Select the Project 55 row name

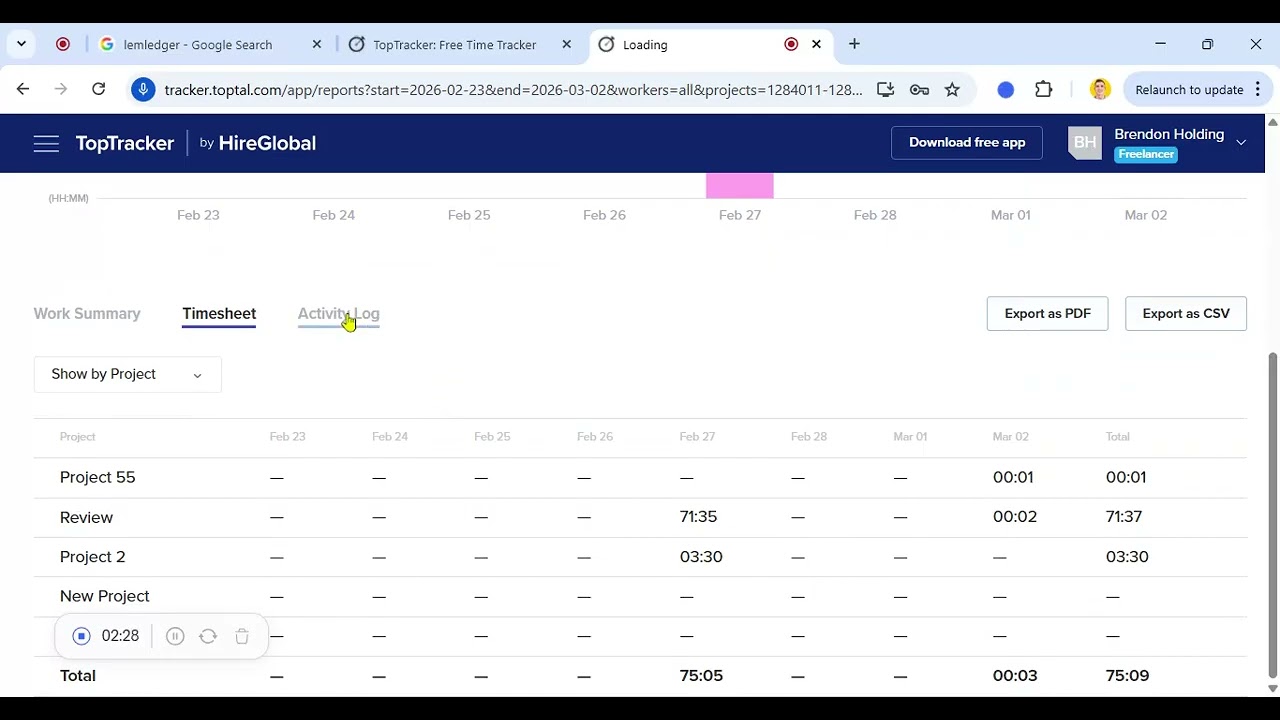[x=97, y=478]
